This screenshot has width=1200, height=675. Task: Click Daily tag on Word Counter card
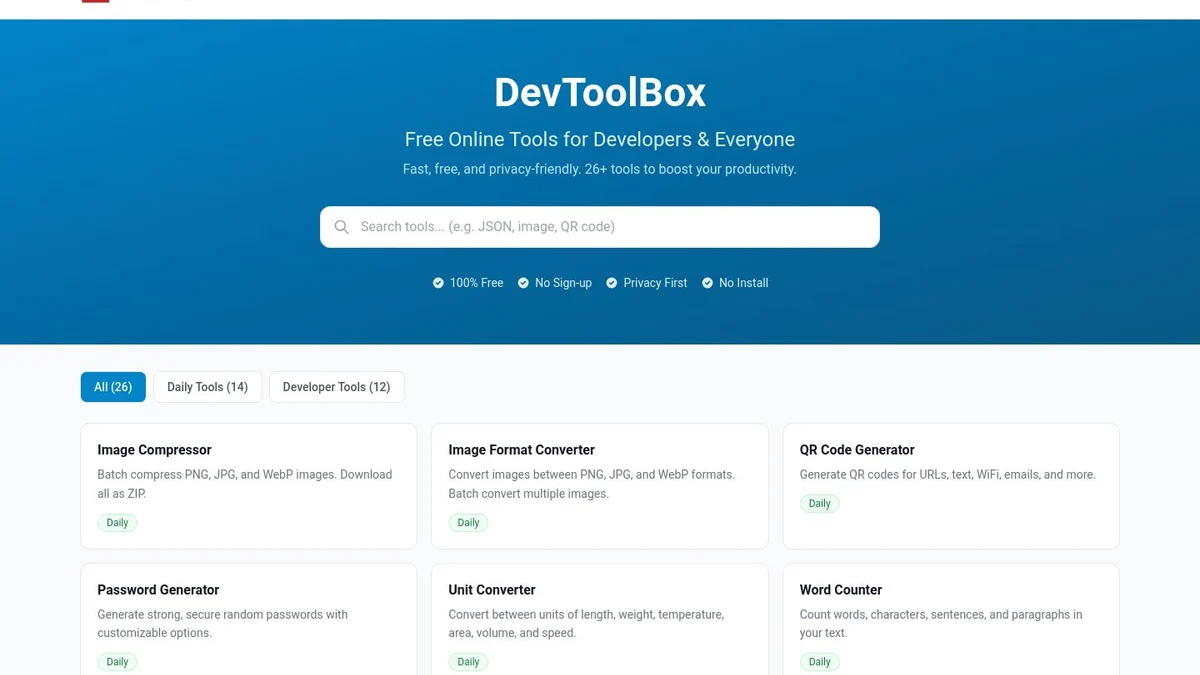click(x=819, y=662)
